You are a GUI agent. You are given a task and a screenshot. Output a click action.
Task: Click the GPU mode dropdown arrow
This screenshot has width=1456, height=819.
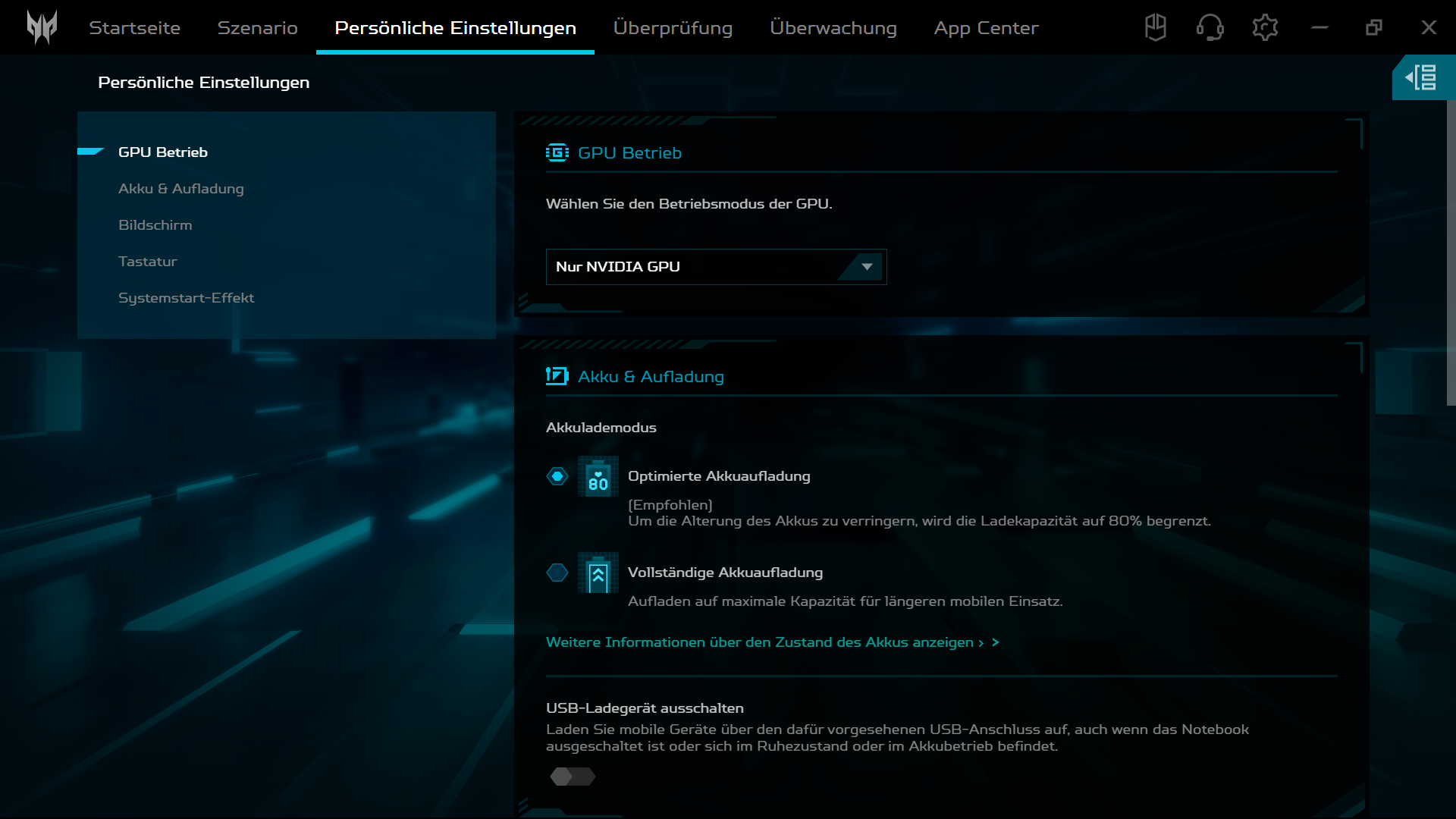click(867, 267)
